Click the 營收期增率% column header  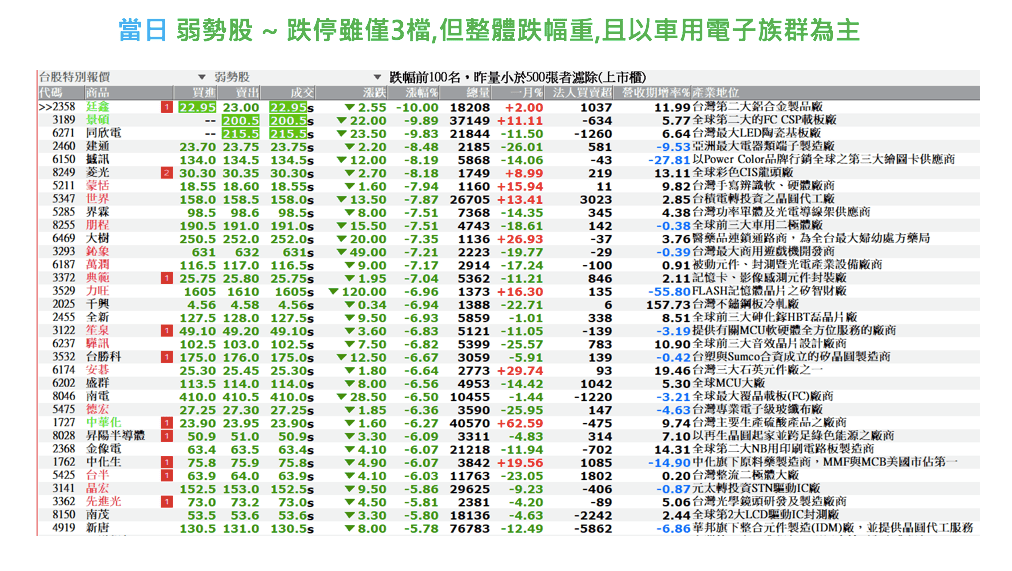pyautogui.click(x=655, y=92)
